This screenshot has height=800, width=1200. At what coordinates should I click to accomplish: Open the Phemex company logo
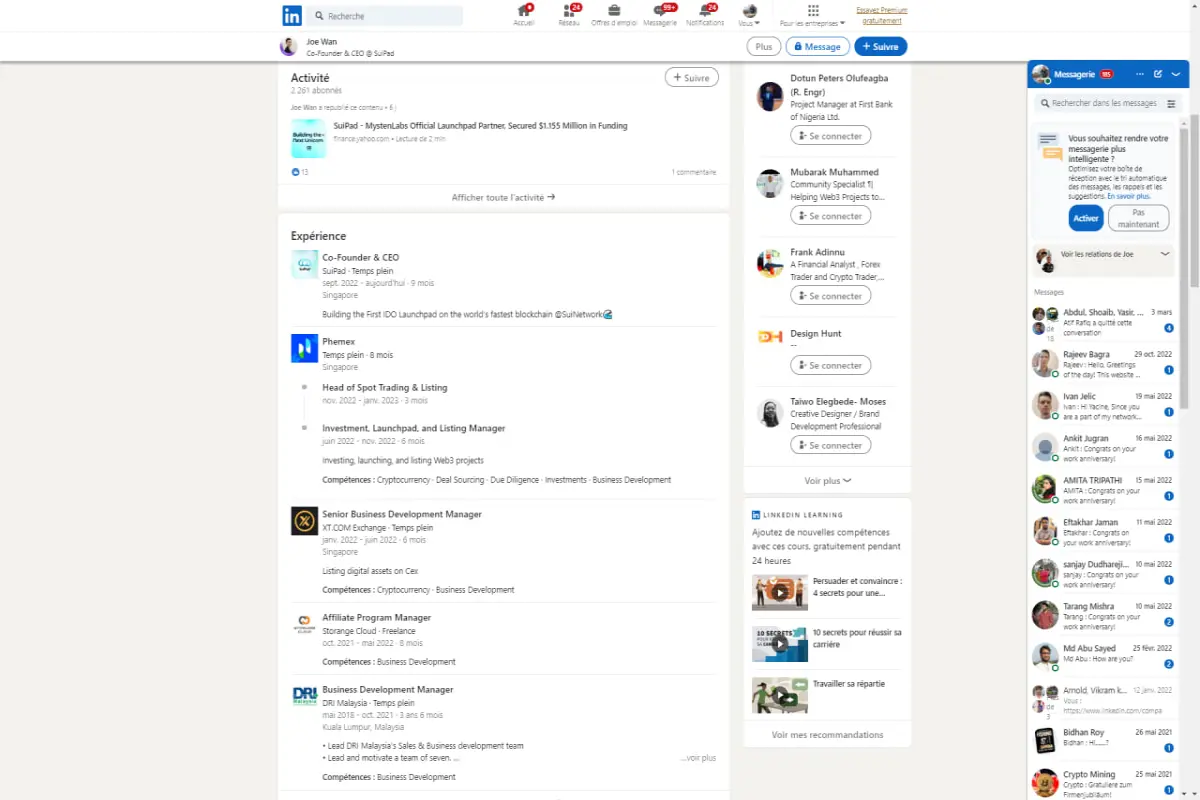point(304,348)
